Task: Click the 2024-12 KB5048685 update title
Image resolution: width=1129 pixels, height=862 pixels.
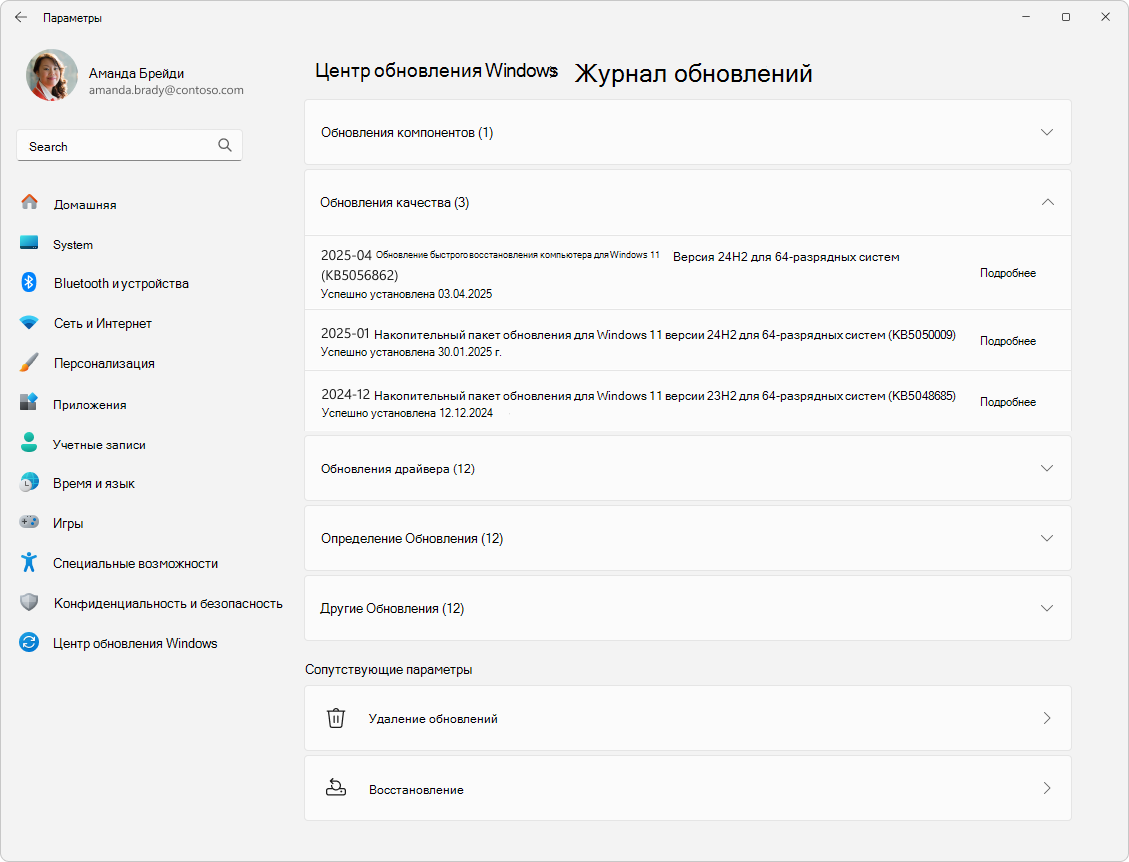Action: [638, 395]
